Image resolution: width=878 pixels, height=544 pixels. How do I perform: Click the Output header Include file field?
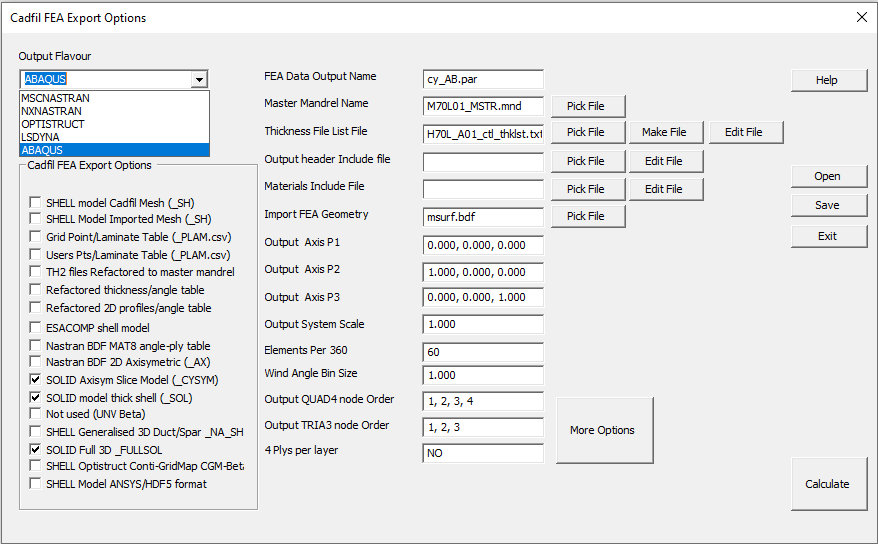(483, 162)
